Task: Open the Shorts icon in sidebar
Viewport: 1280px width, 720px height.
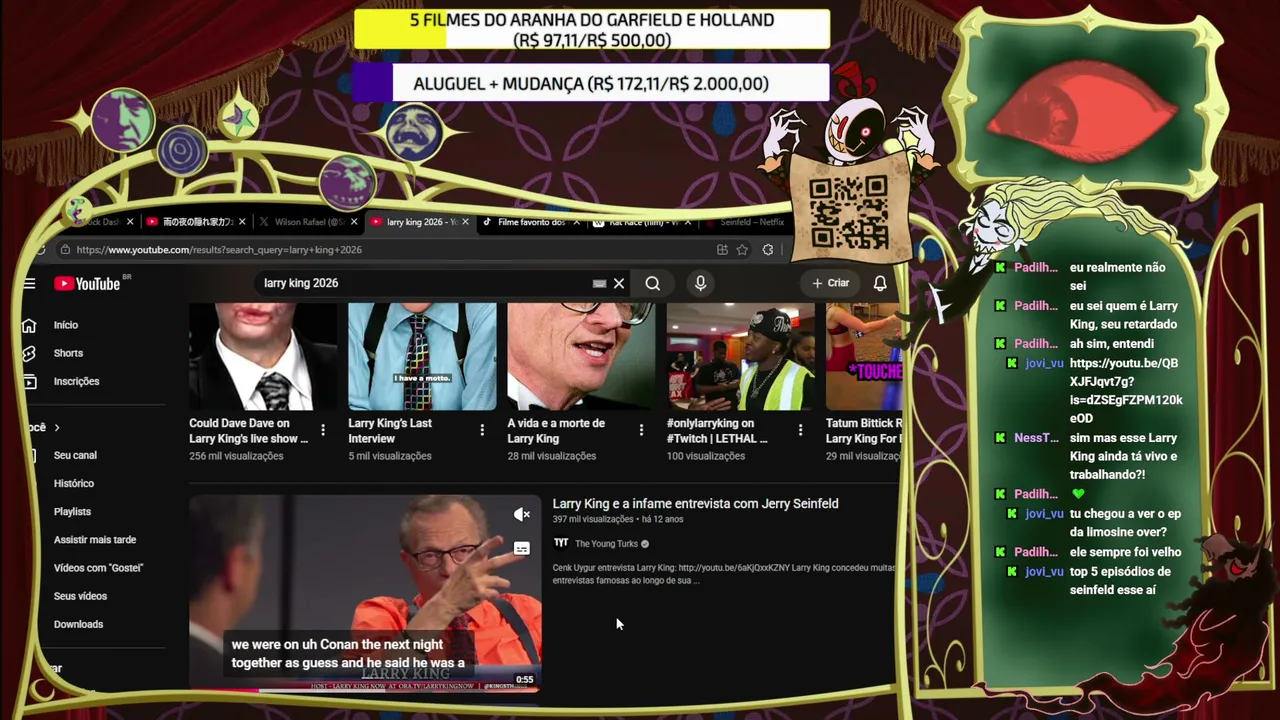Action: (x=29, y=353)
